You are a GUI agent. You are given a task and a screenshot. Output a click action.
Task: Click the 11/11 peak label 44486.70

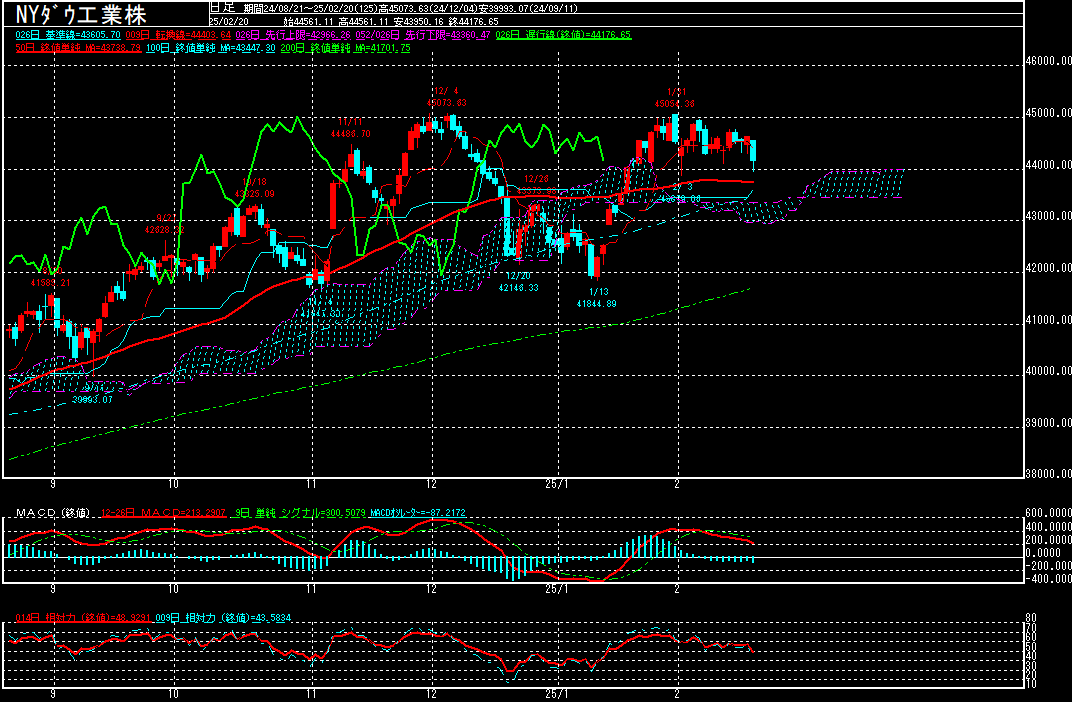[x=351, y=134]
